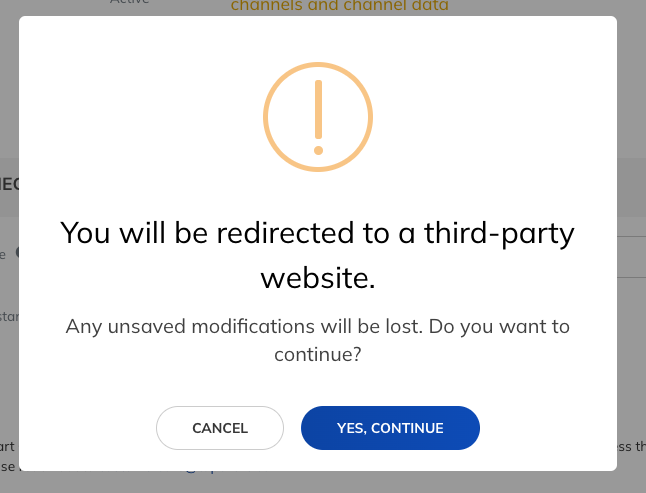Confirm redirect with Yes, Continue button

(390, 428)
